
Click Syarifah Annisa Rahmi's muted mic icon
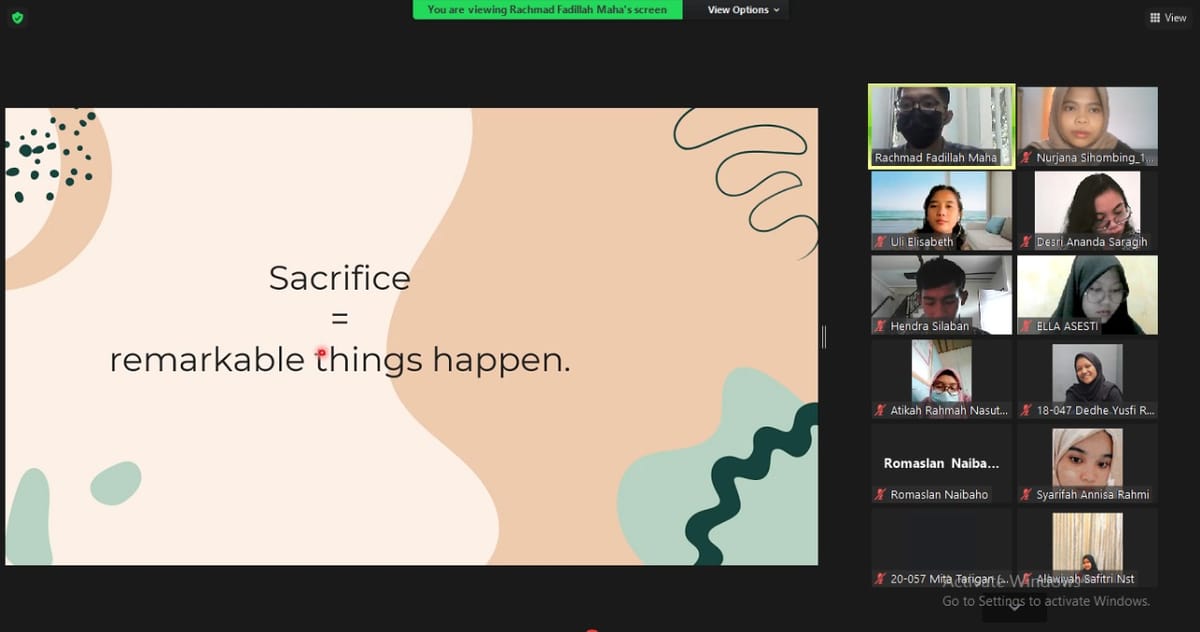coord(1026,494)
